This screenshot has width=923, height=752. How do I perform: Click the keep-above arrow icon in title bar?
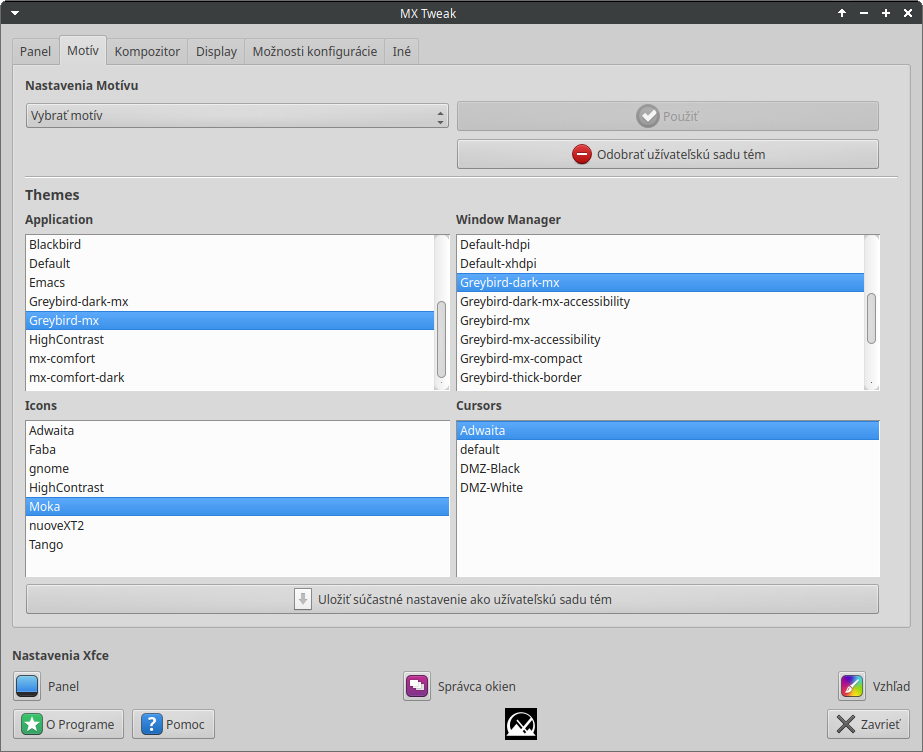(842, 13)
